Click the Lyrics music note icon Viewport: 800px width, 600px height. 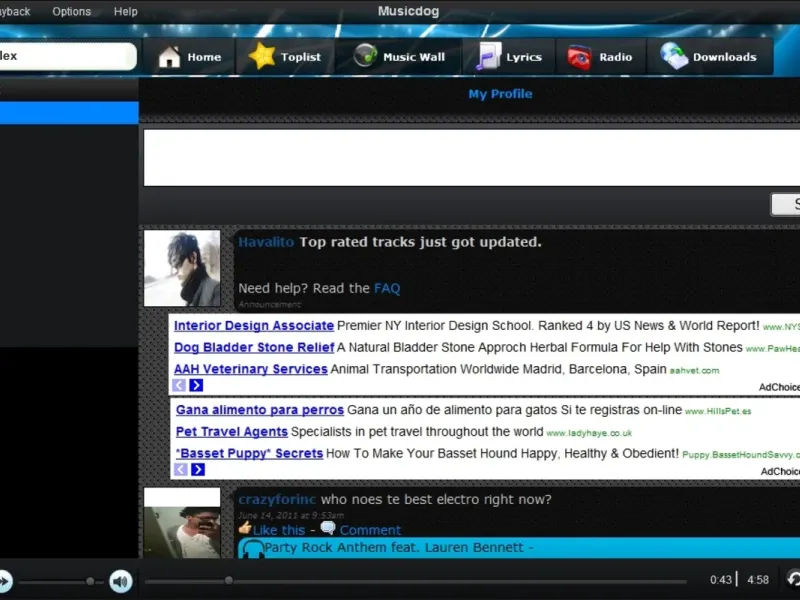coord(489,56)
